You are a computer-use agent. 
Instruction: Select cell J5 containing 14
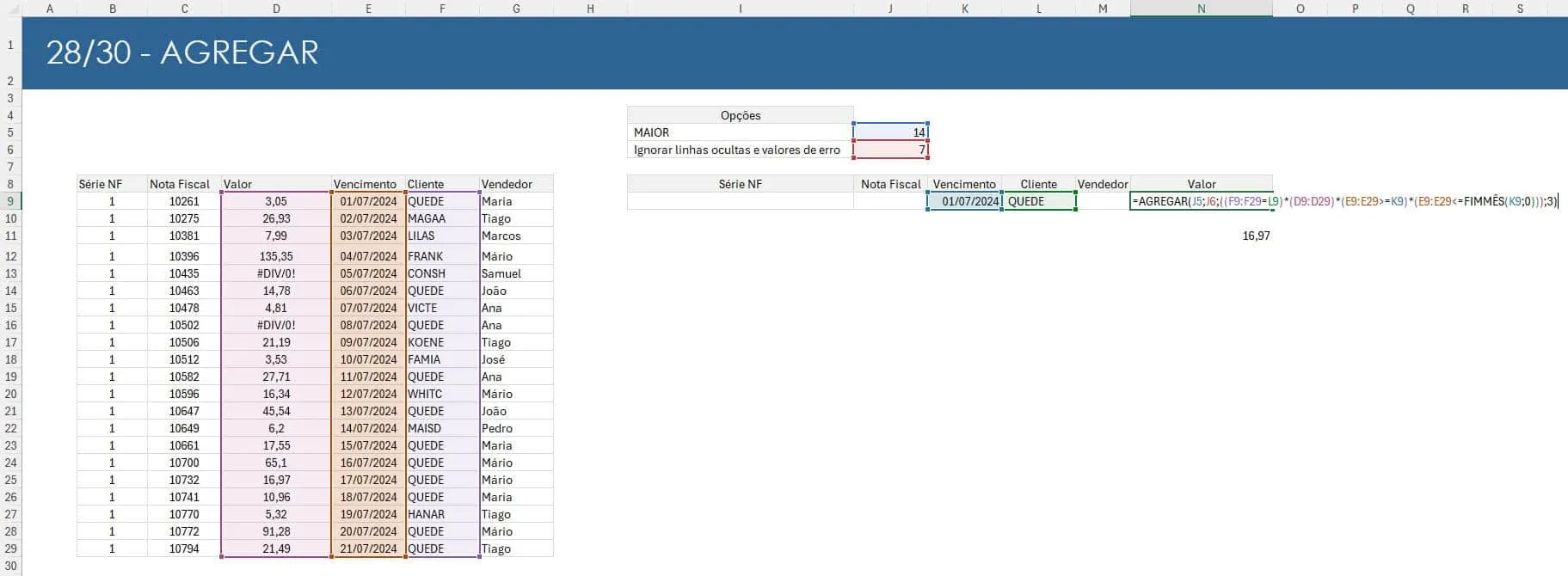coord(890,132)
